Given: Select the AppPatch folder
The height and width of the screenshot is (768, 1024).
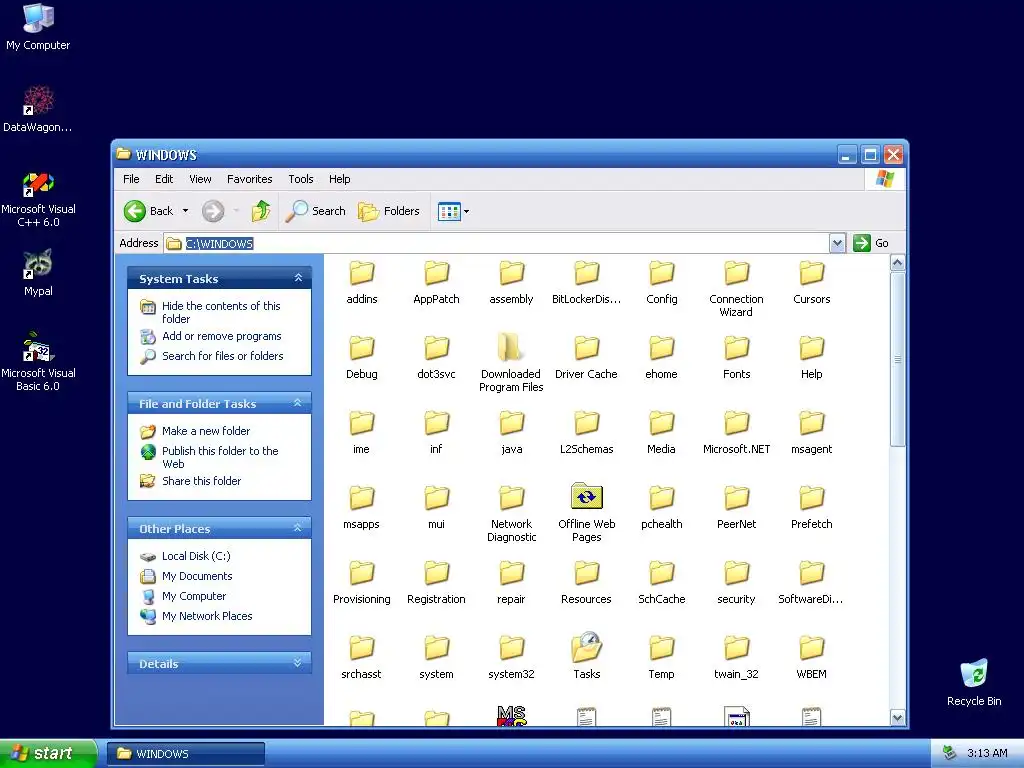Looking at the screenshot, I should point(436,282).
